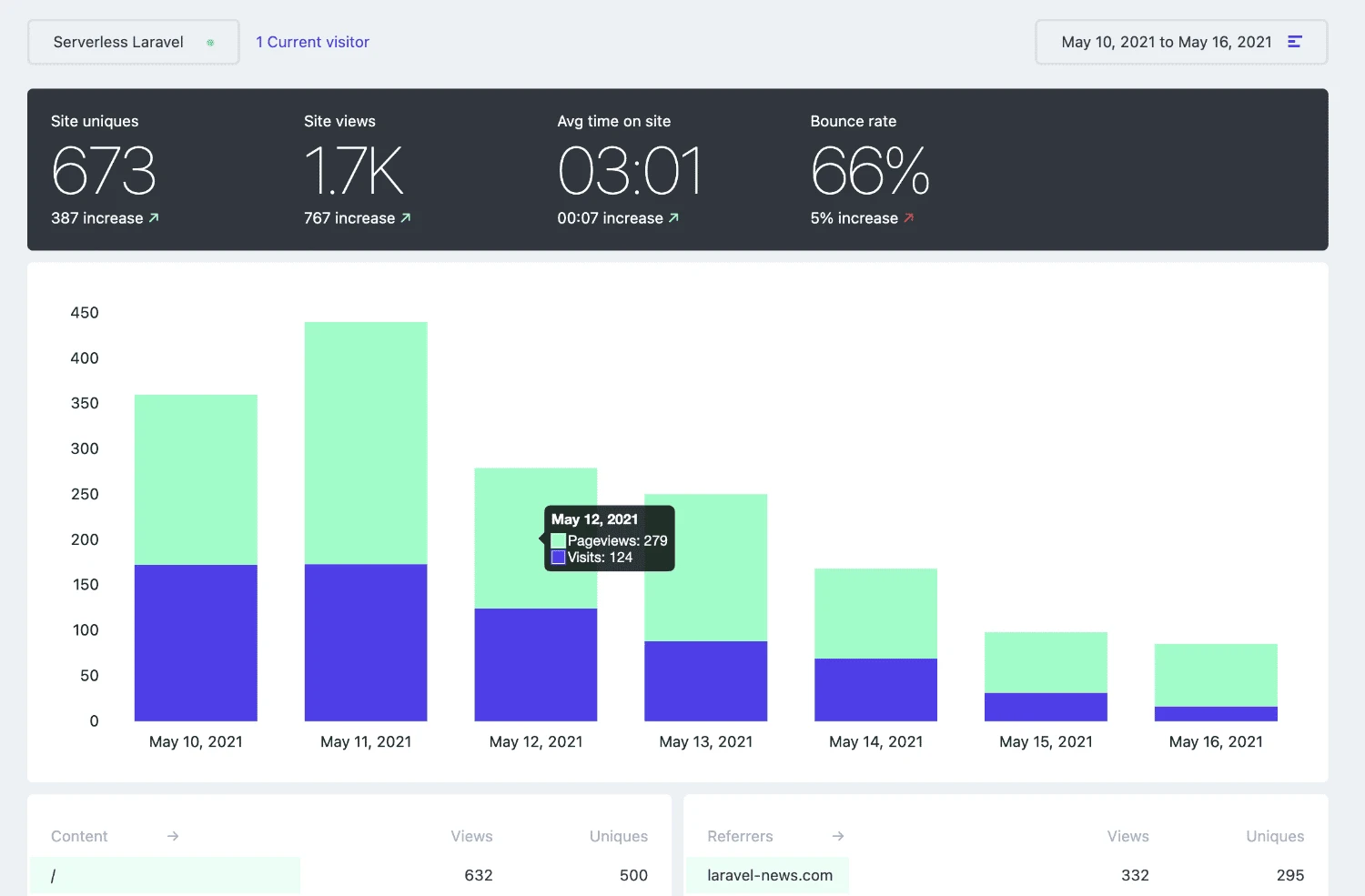1365x896 pixels.
Task: Click the Site uniques 673 stat card
Action: tap(103, 168)
